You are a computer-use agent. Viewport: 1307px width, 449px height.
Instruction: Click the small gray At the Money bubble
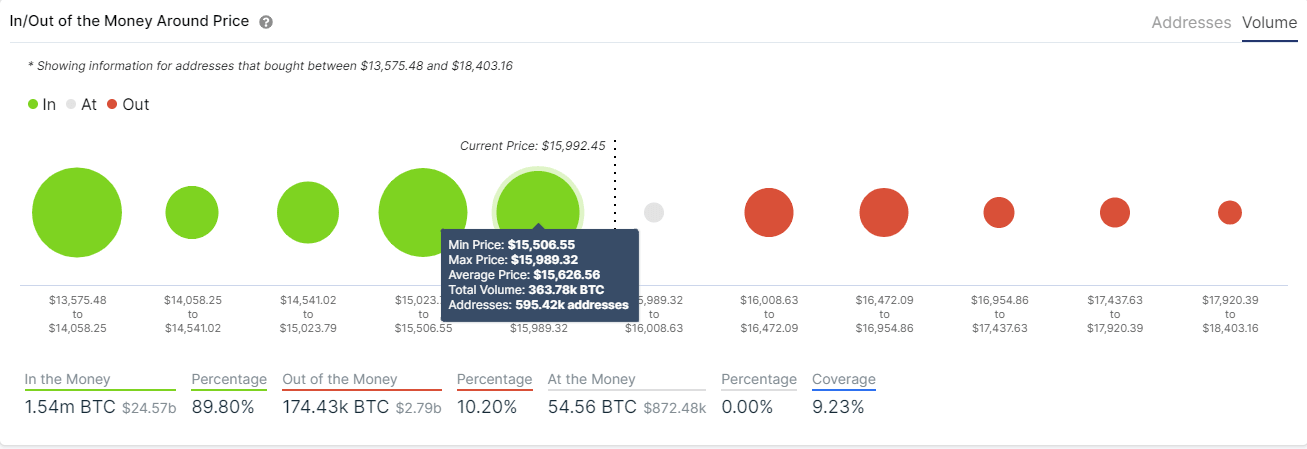click(654, 213)
